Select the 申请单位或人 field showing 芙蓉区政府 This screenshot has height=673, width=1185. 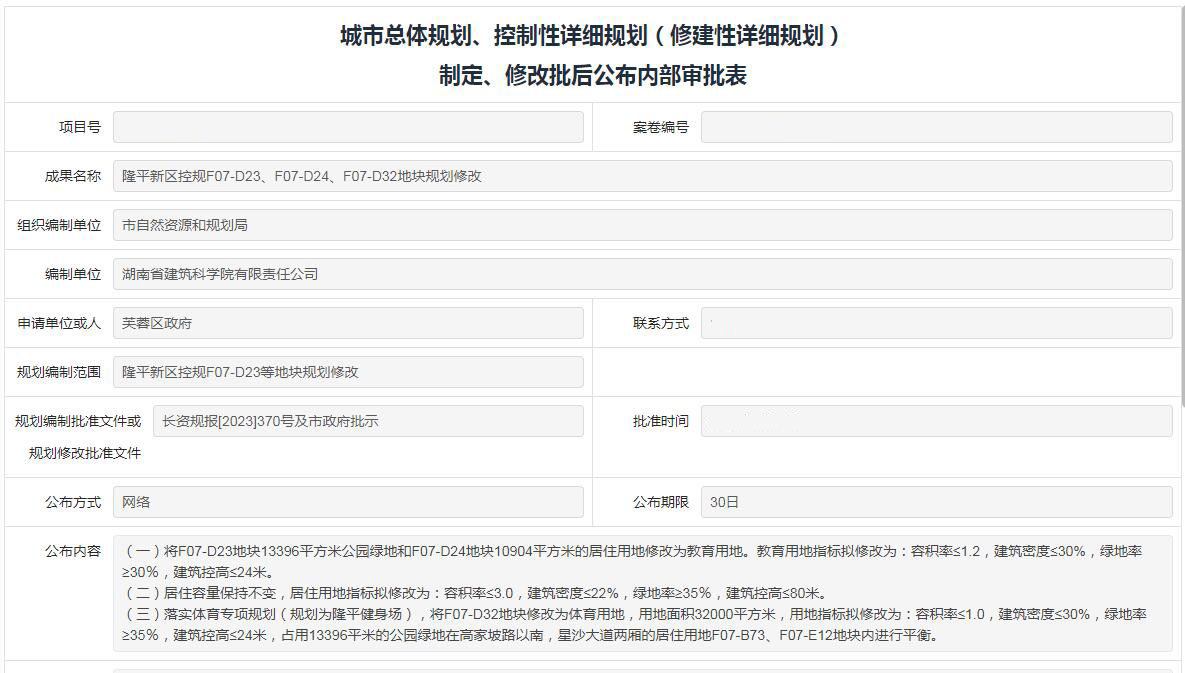coord(347,323)
